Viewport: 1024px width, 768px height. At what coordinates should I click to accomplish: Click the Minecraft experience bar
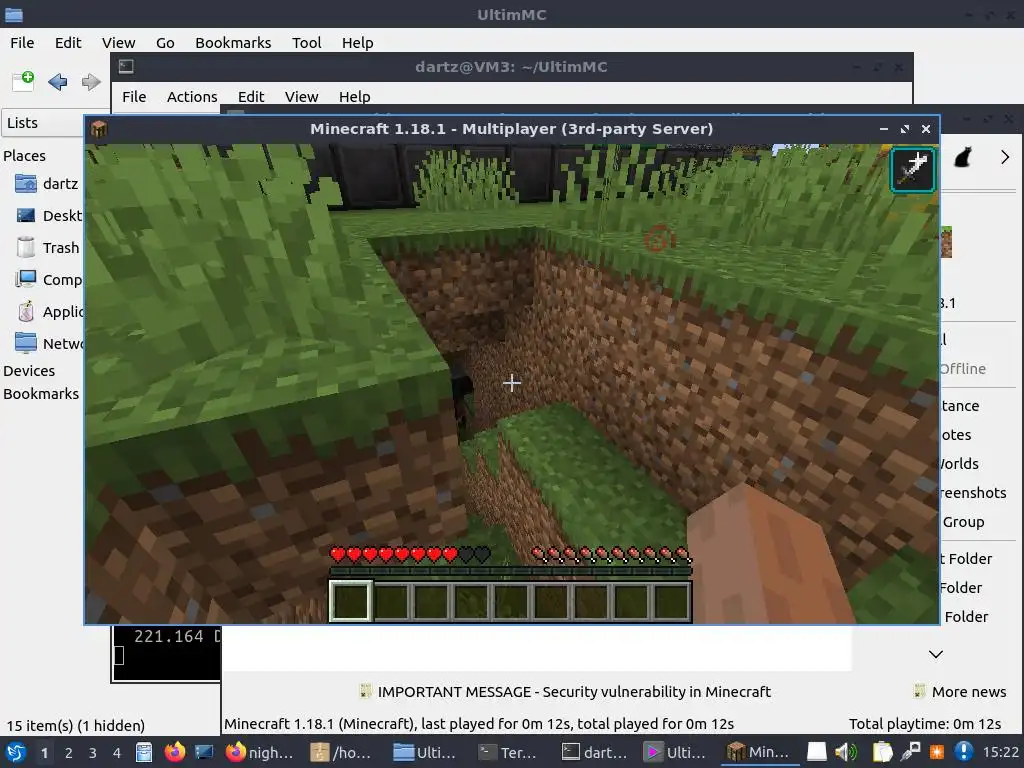[x=510, y=571]
